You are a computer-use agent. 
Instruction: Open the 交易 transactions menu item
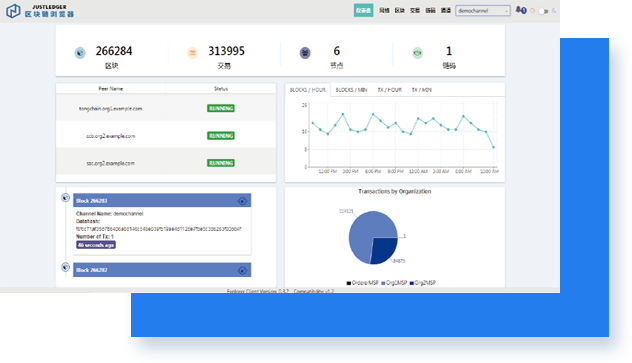click(415, 10)
